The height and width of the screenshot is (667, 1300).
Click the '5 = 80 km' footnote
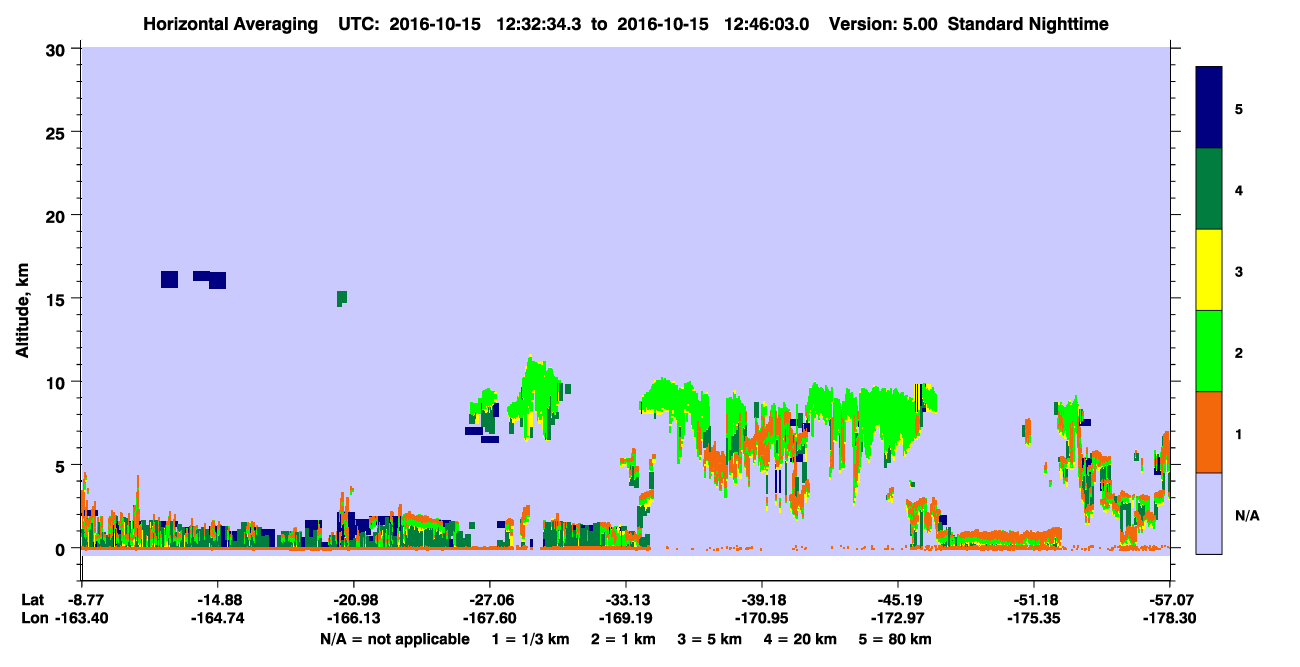[x=896, y=639]
